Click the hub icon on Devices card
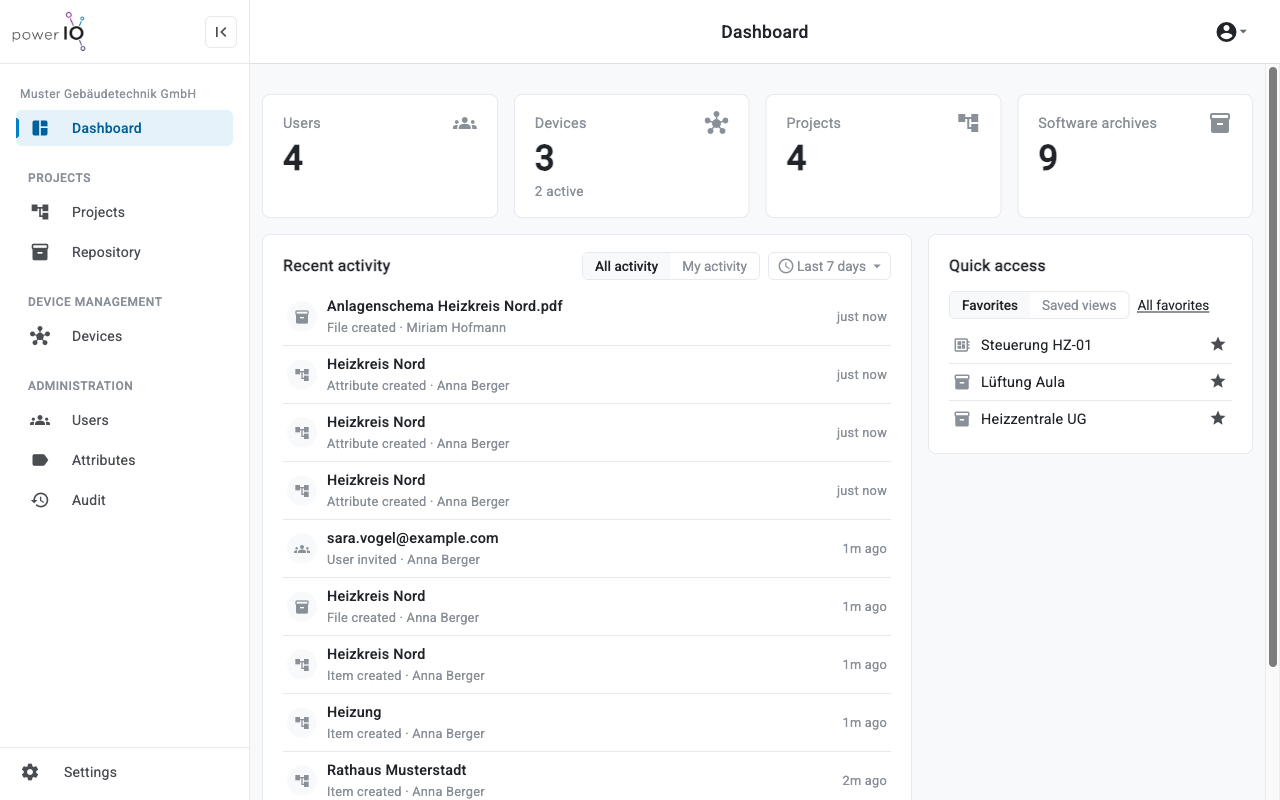This screenshot has height=800, width=1280. (716, 124)
